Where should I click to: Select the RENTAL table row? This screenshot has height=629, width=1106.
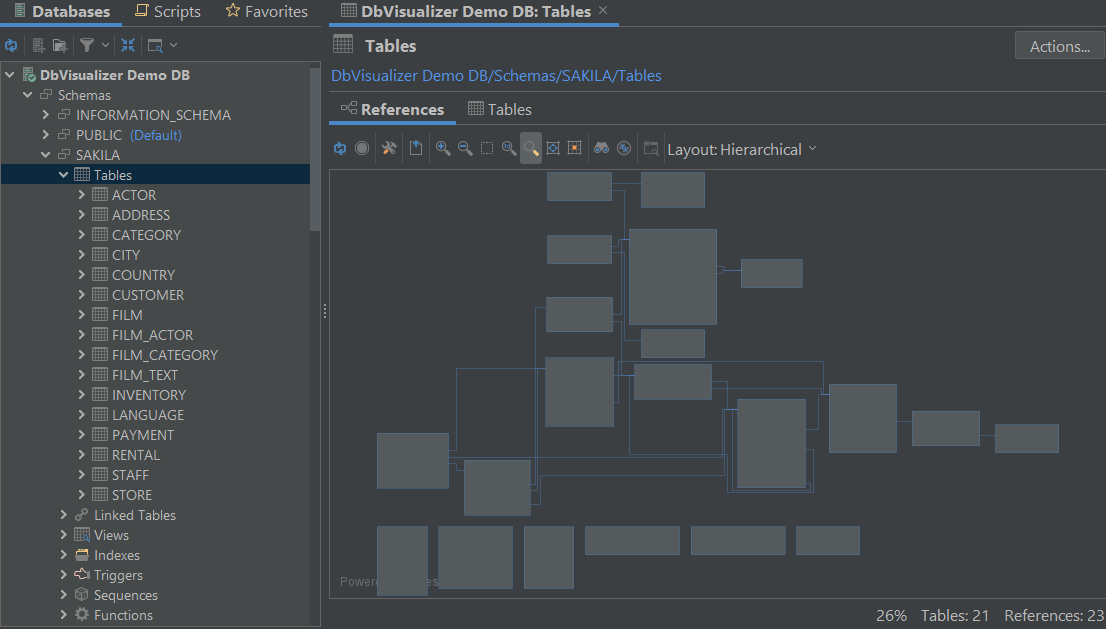155,455
